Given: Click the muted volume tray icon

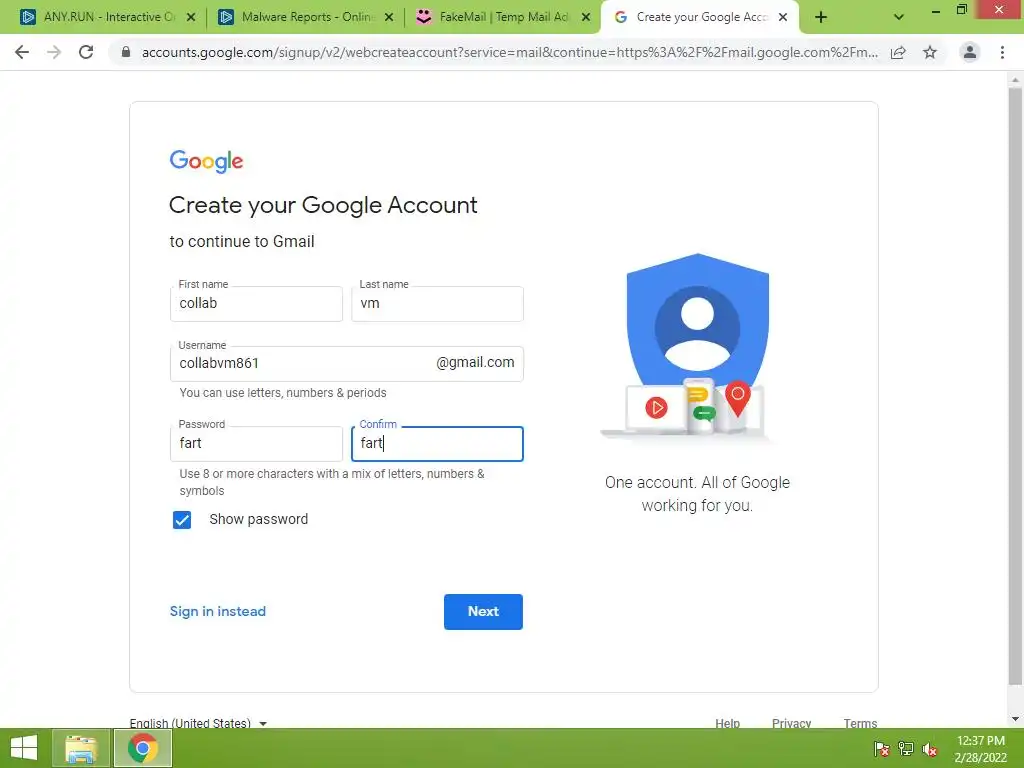Looking at the screenshot, I should [930, 748].
